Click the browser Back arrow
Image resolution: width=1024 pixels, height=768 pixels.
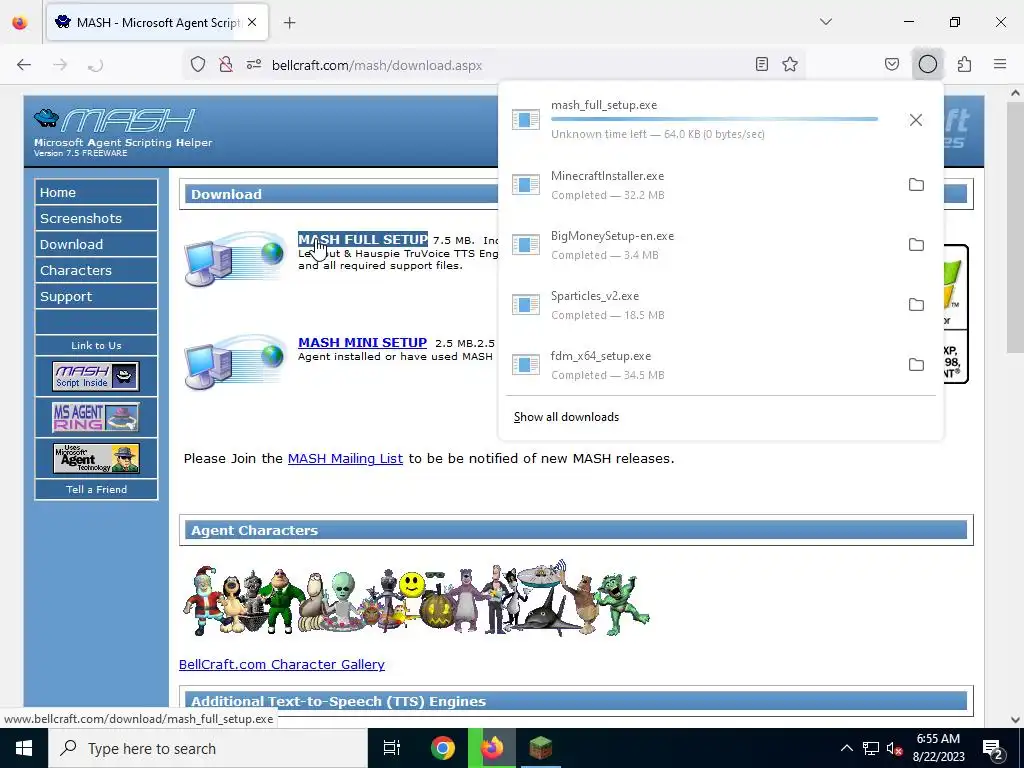click(24, 65)
